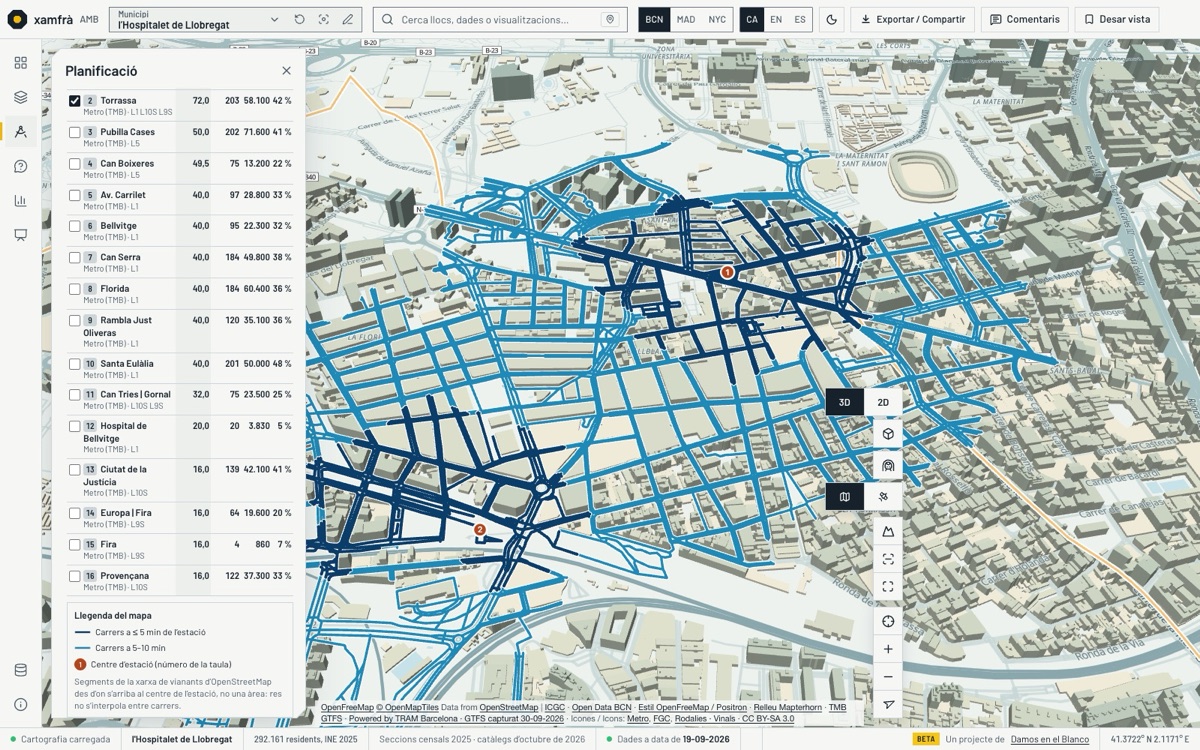The image size is (1200, 750).
Task: Click the location pin icon in search box
Action: 609,19
